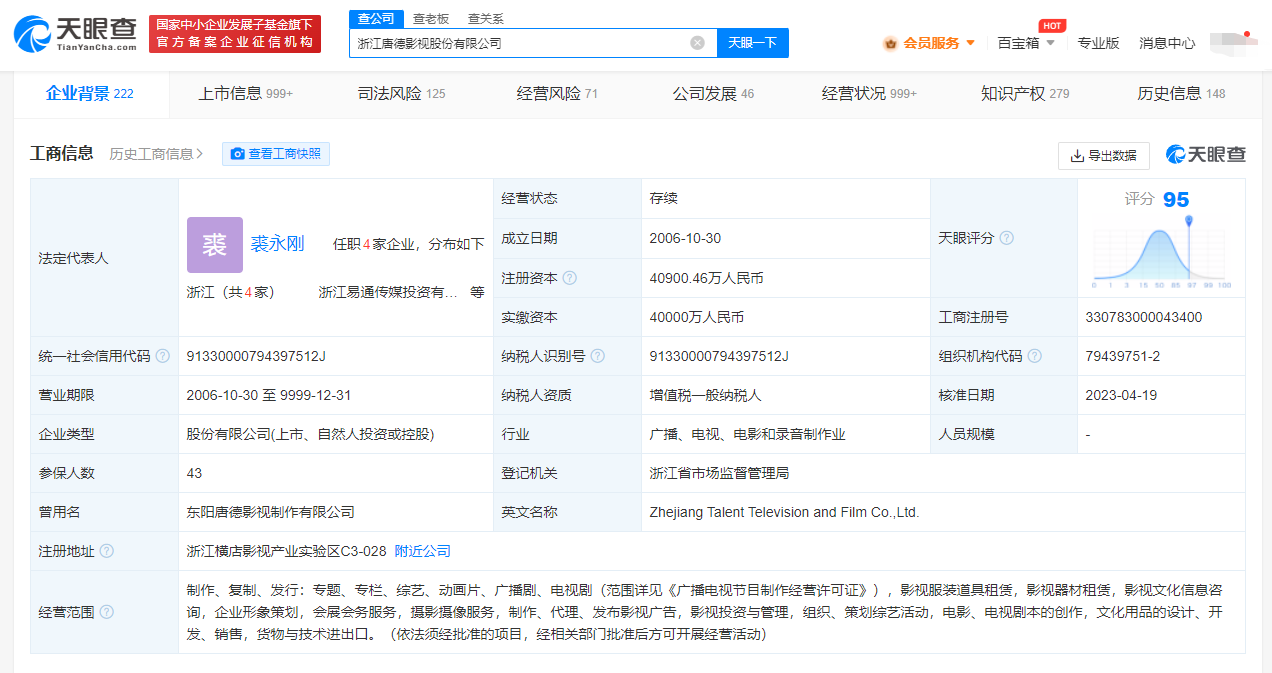Click the establishment date 2006-10-30 cell
The width and height of the screenshot is (1272, 673).
point(685,238)
